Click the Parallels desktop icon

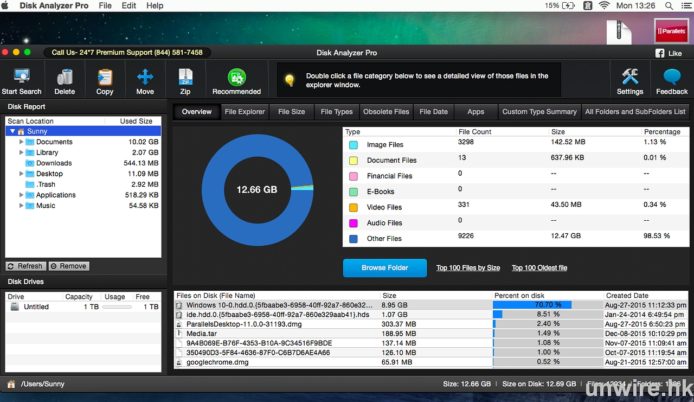tap(671, 31)
